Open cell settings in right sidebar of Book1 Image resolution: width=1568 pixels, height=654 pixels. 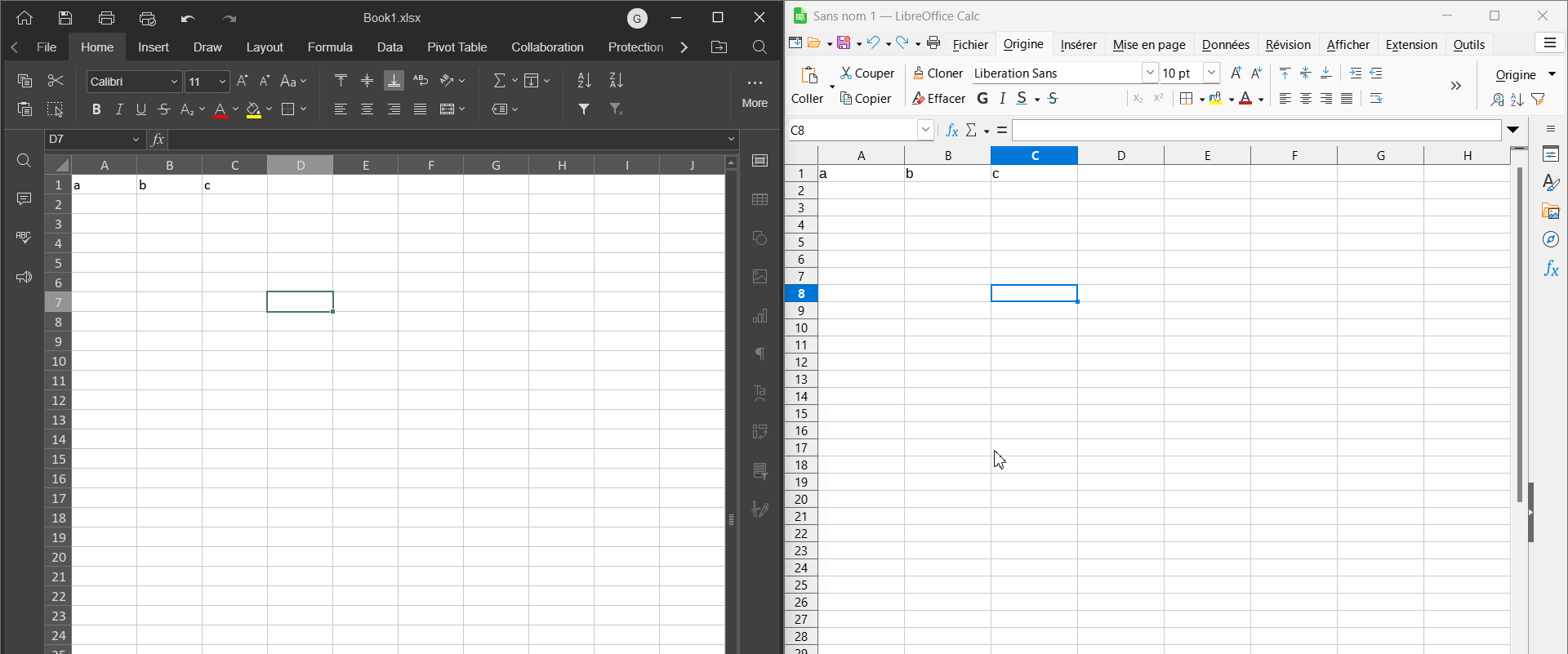pyautogui.click(x=760, y=161)
